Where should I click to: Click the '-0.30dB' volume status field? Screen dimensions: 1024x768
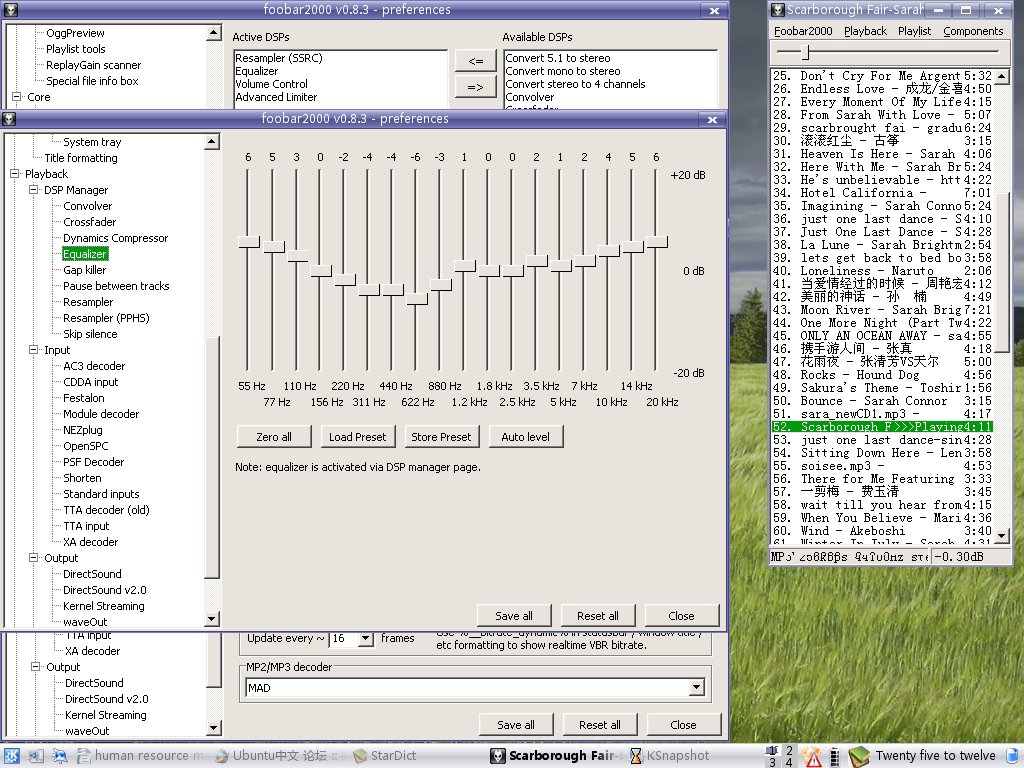[x=970, y=557]
